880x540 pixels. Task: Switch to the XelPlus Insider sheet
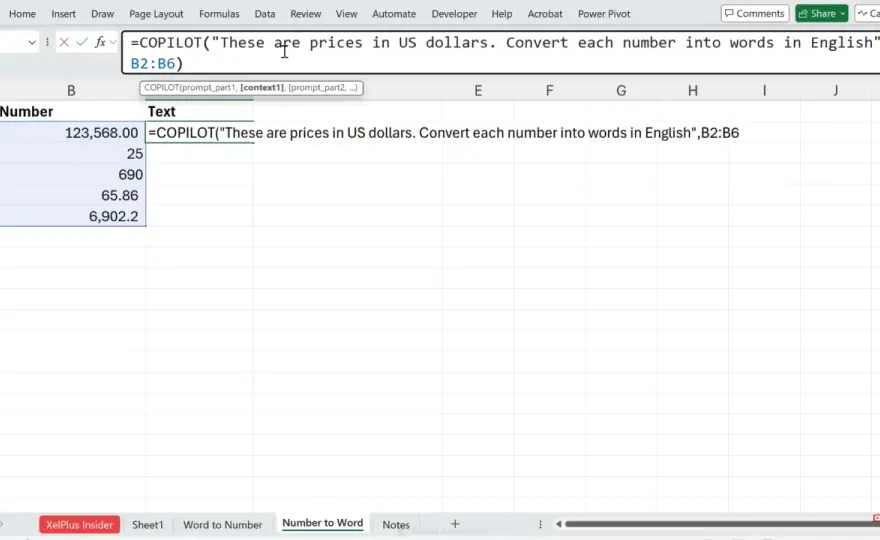[79, 524]
